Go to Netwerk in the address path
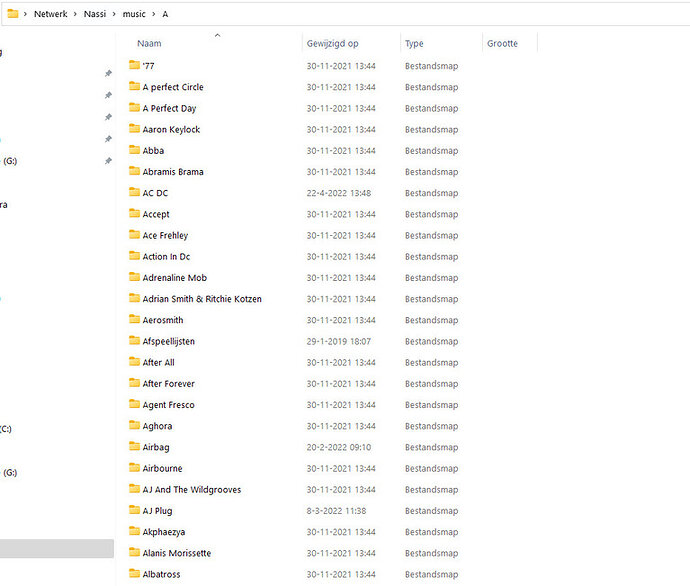Screen dimensions: 690x586 click(x=51, y=14)
